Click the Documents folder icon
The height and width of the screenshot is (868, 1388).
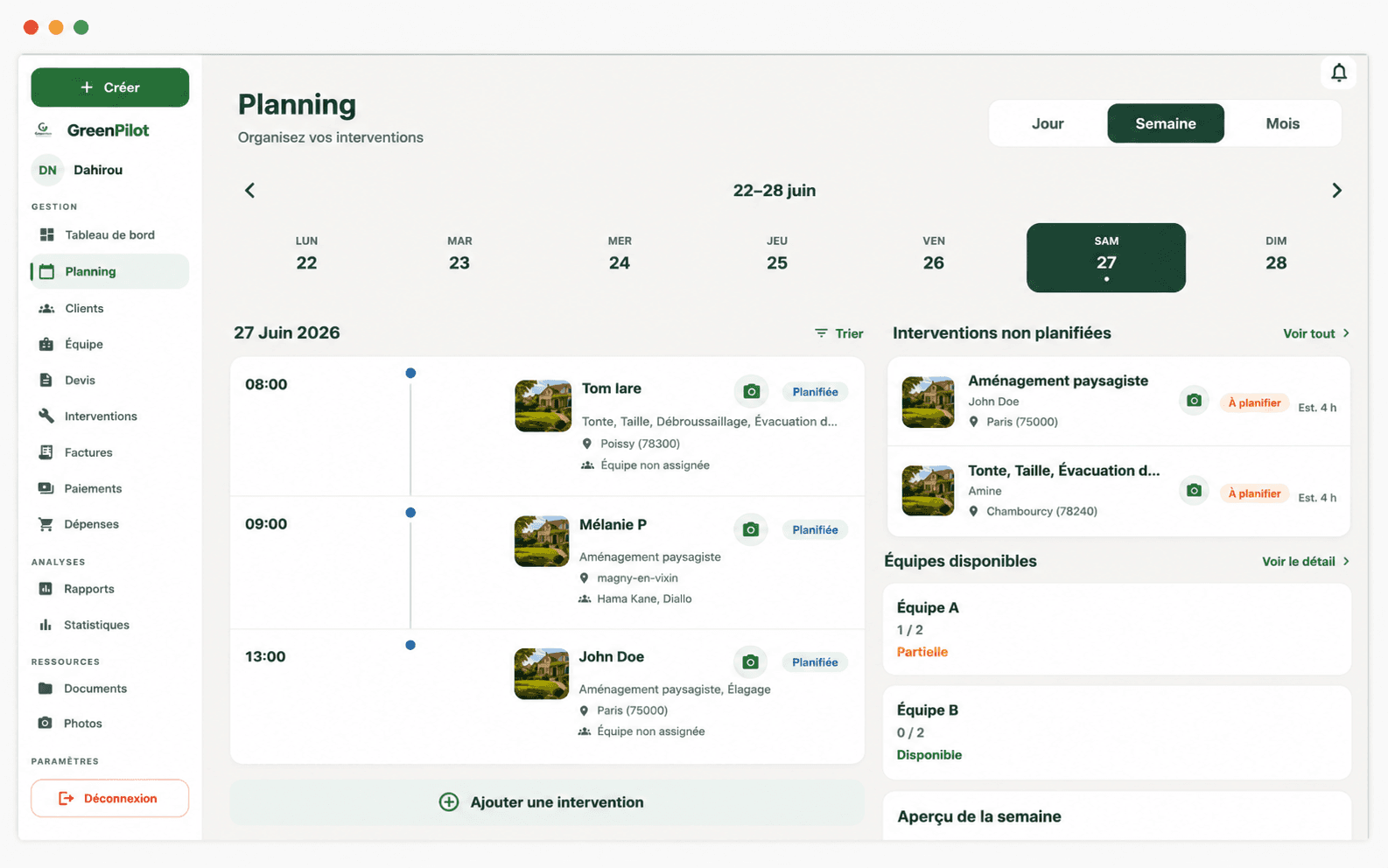pyautogui.click(x=46, y=689)
